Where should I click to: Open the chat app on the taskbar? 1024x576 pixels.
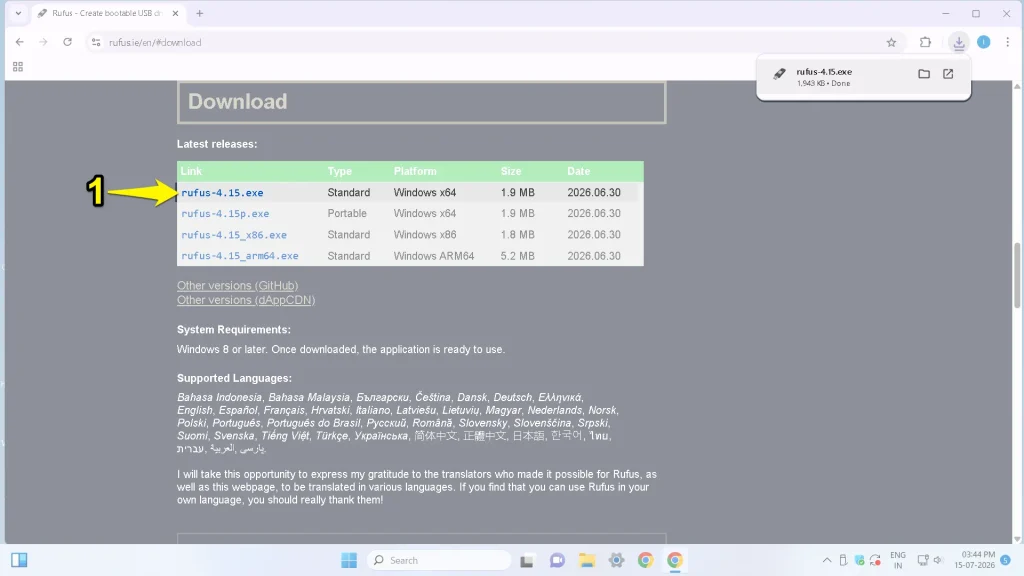pyautogui.click(x=557, y=560)
